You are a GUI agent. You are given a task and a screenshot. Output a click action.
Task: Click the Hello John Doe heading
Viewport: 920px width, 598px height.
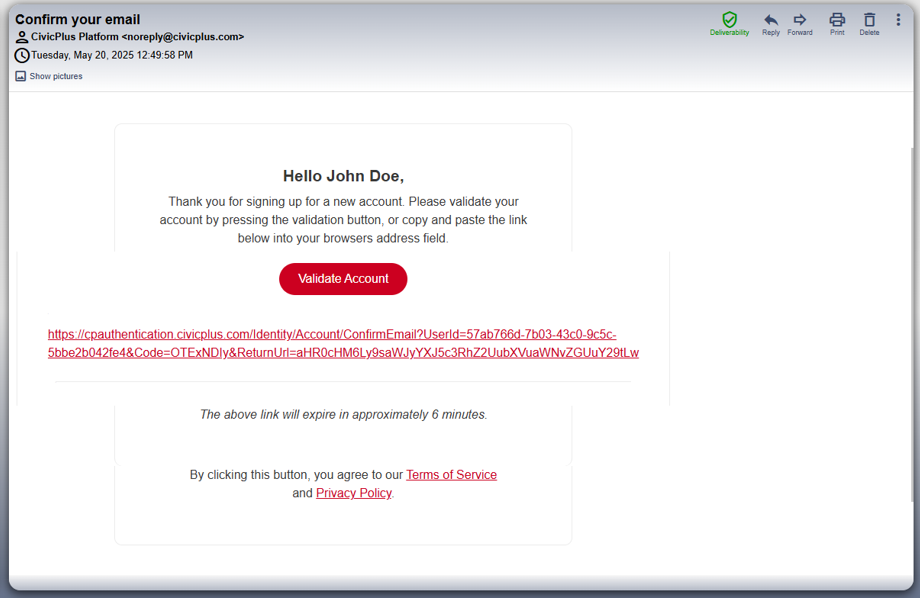click(x=343, y=176)
